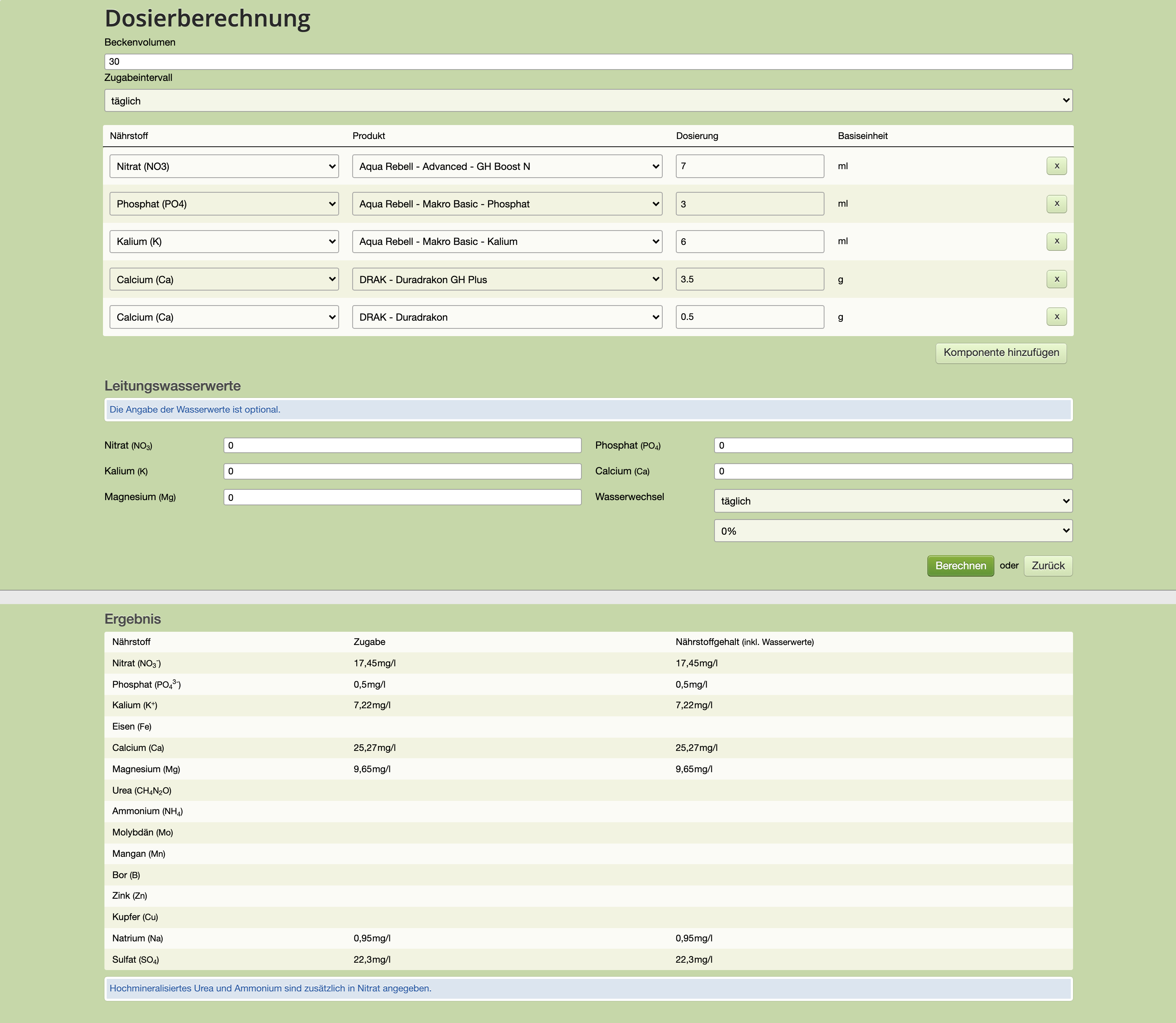1176x1023 pixels.
Task: Open the Kalium (K) nutrient dropdown
Action: [x=224, y=242]
